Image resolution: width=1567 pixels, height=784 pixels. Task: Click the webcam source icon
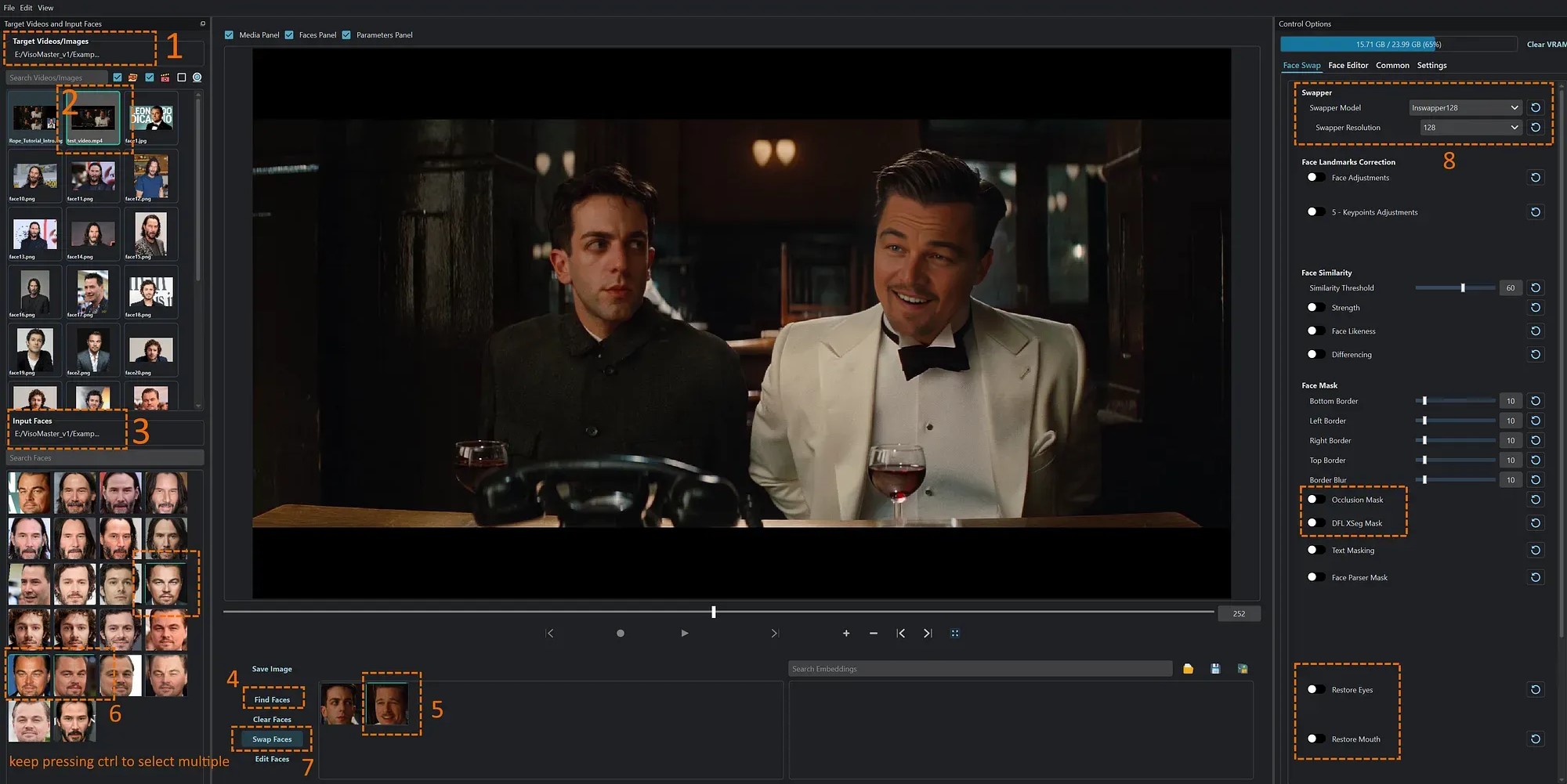point(197,78)
